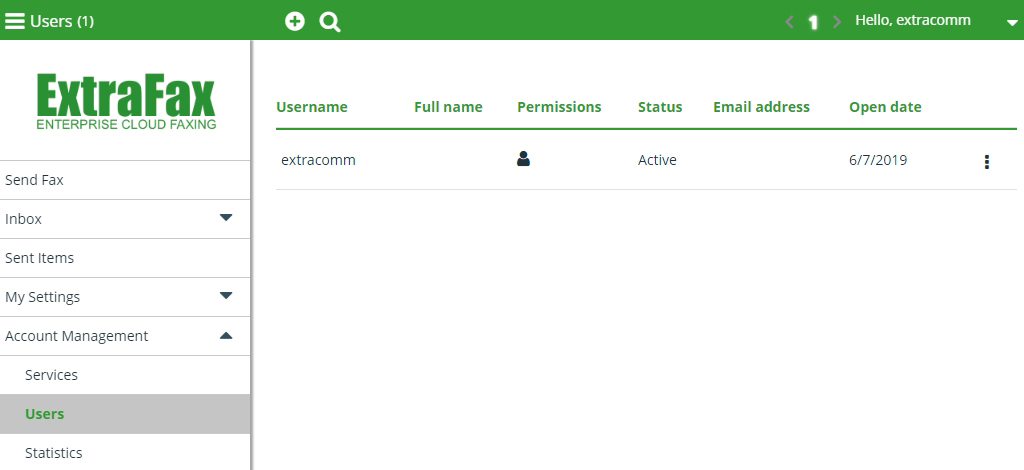Viewport: 1024px width, 470px height.
Task: Click the ExtraFax logo
Action: click(x=126, y=101)
